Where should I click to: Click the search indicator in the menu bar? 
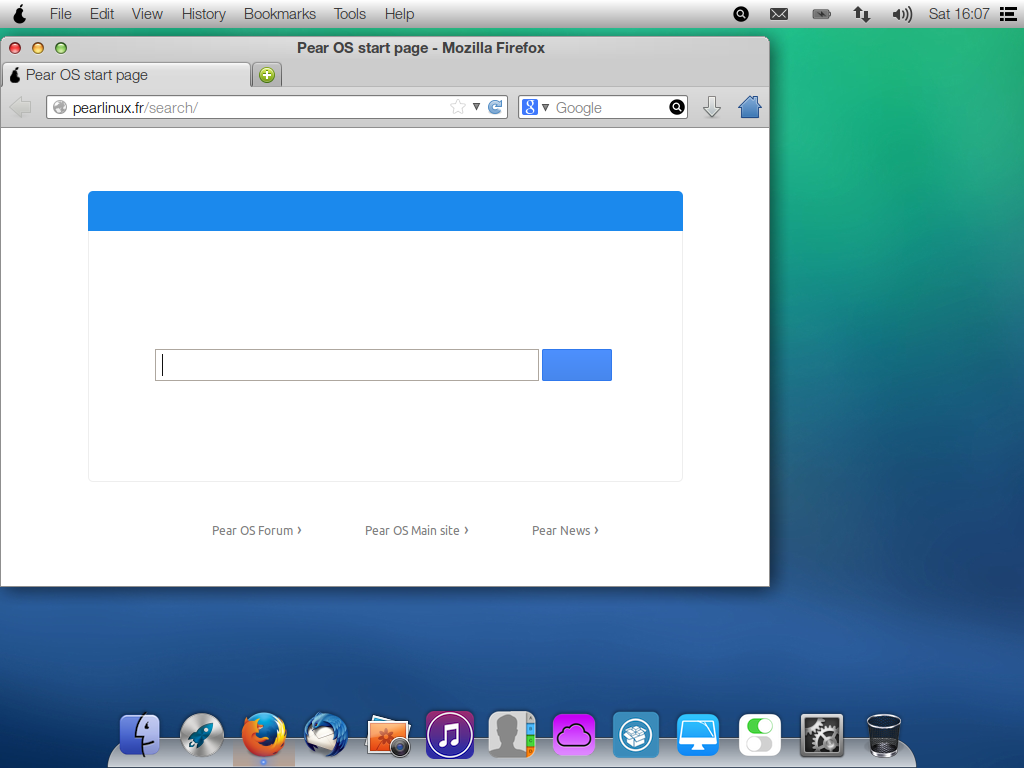pos(741,14)
